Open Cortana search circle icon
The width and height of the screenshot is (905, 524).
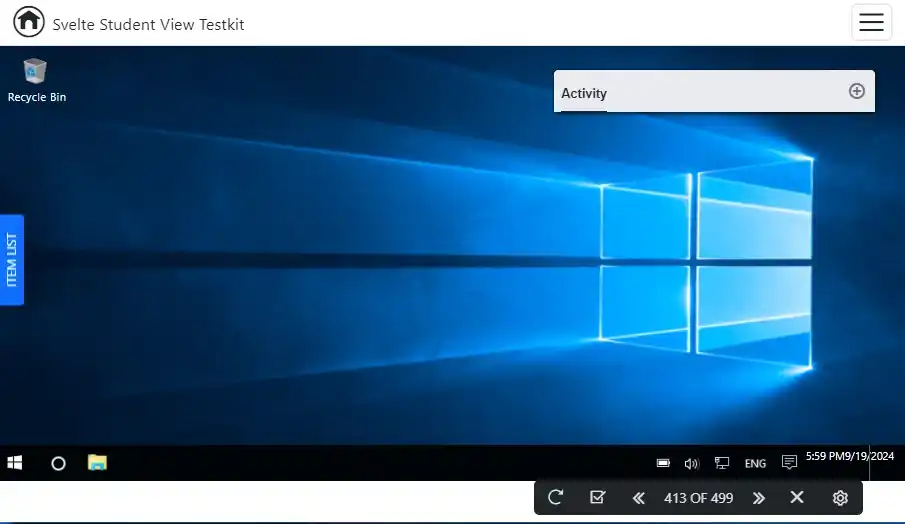[x=58, y=463]
